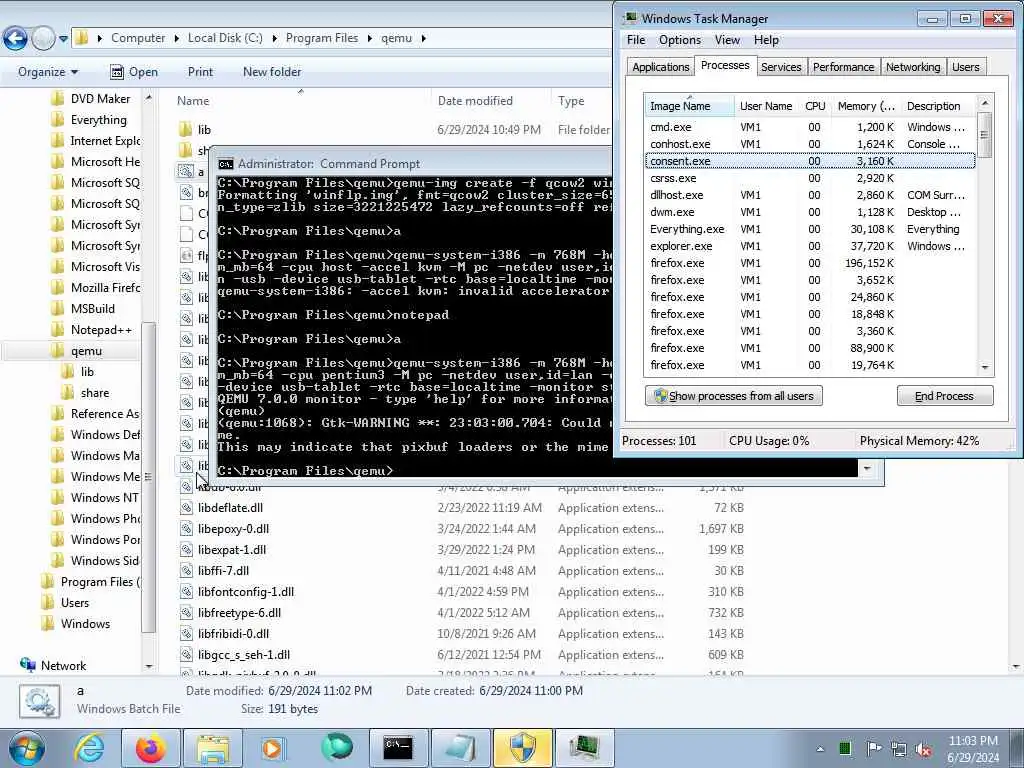This screenshot has width=1024, height=768.
Task: Click Command Prompt scrollbar down arrow
Action: pyautogui.click(x=867, y=469)
